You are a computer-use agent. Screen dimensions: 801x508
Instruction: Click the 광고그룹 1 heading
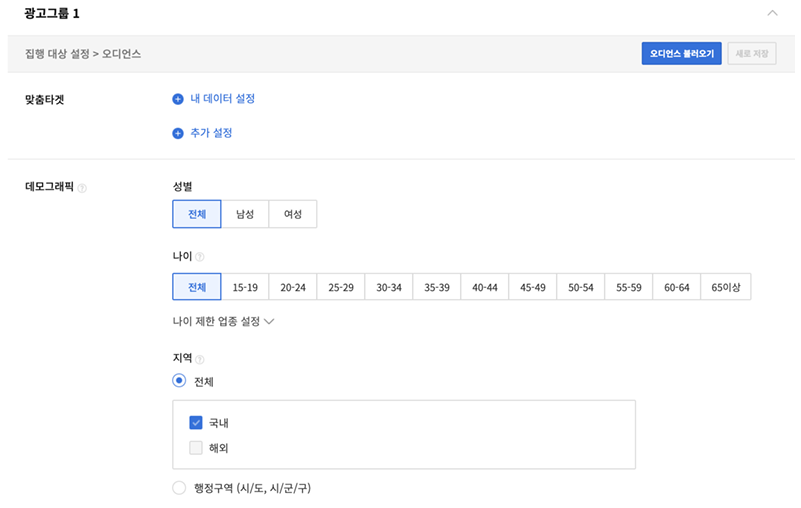(52, 13)
